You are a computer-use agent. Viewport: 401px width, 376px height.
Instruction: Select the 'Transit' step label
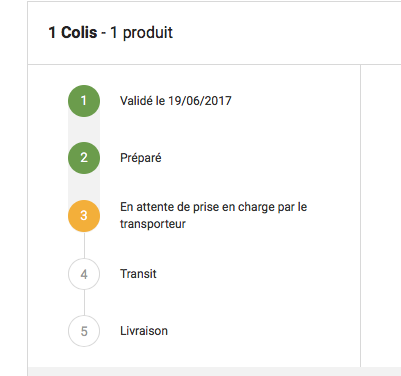[138, 274]
